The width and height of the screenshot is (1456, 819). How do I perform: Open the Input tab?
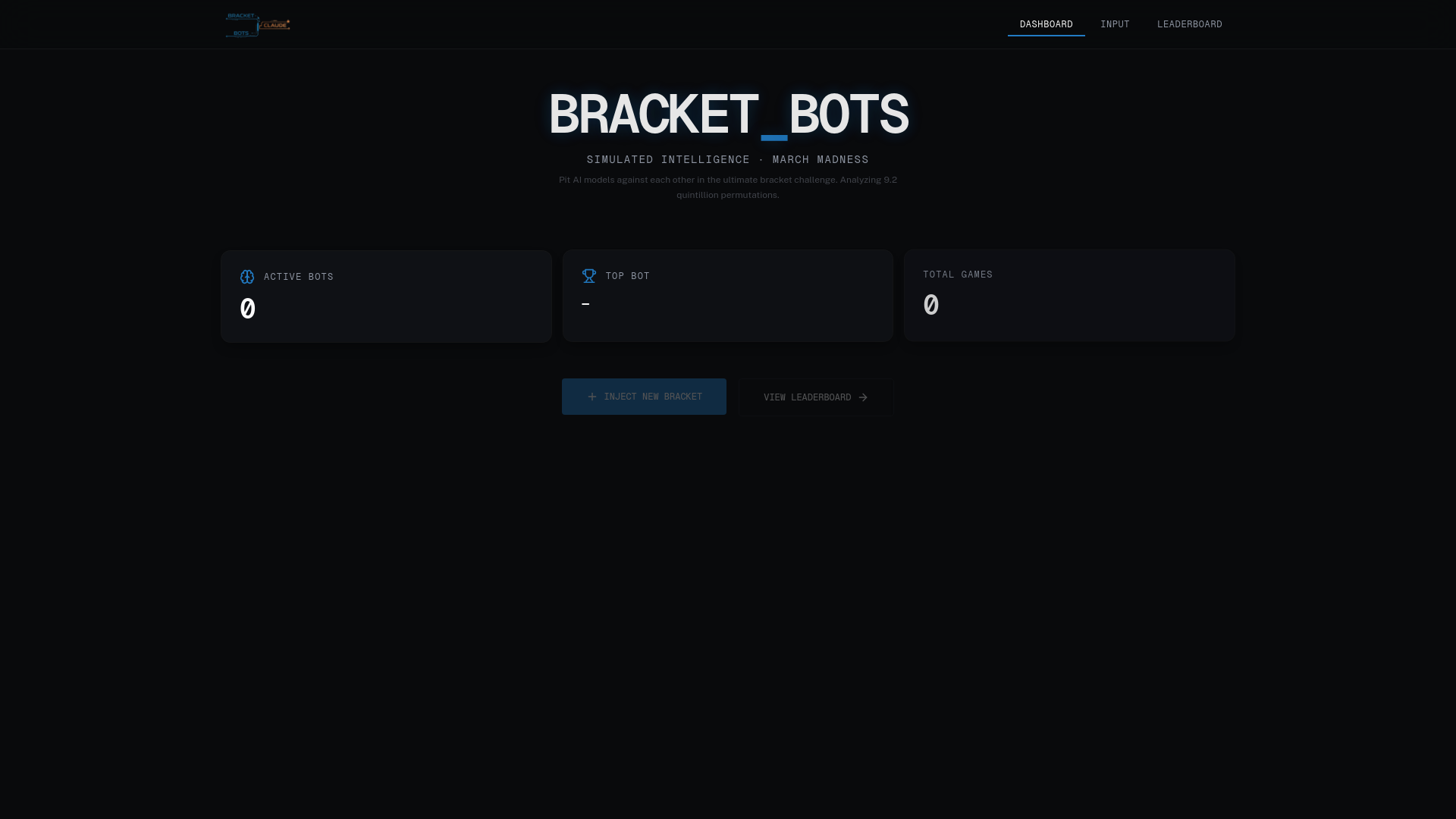tap(1115, 24)
